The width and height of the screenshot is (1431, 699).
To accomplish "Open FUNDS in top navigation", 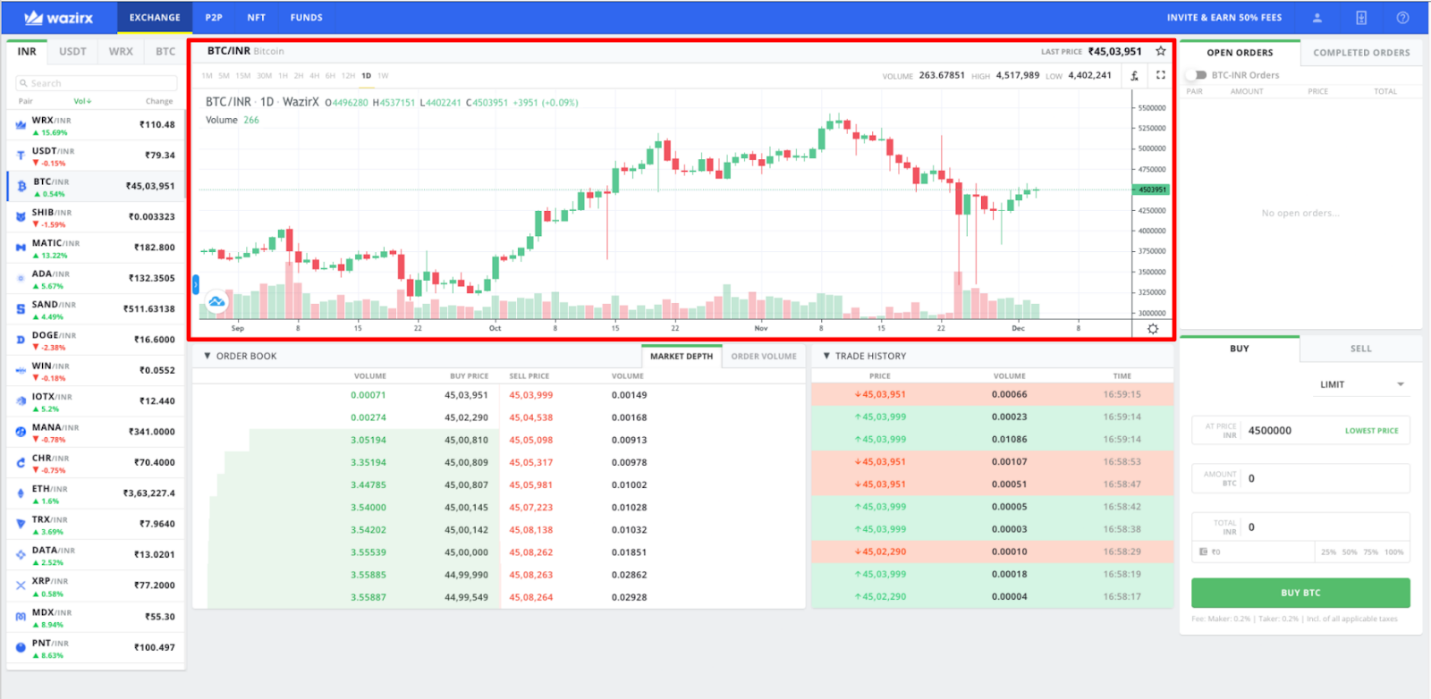I will point(306,18).
